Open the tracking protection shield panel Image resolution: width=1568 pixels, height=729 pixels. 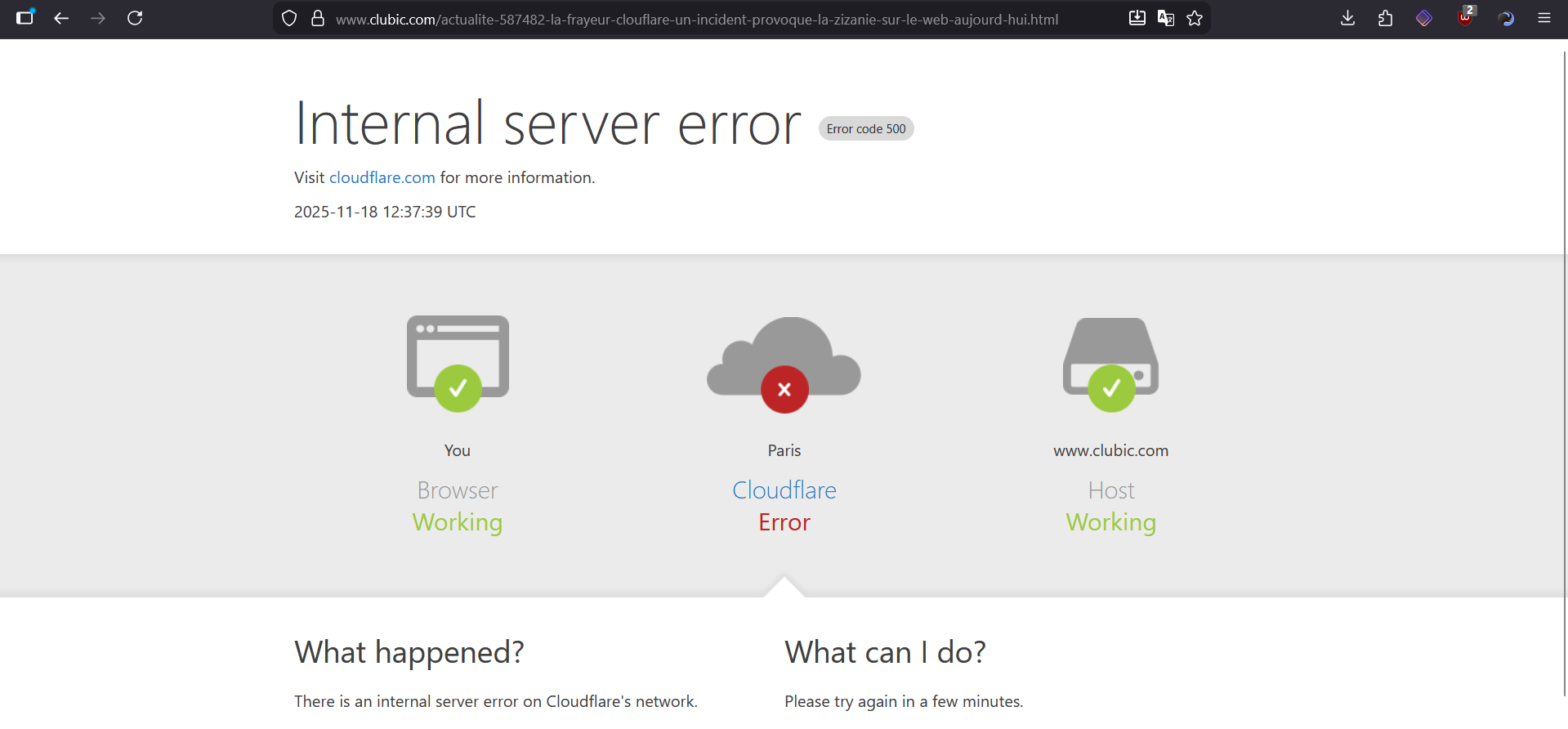point(289,19)
